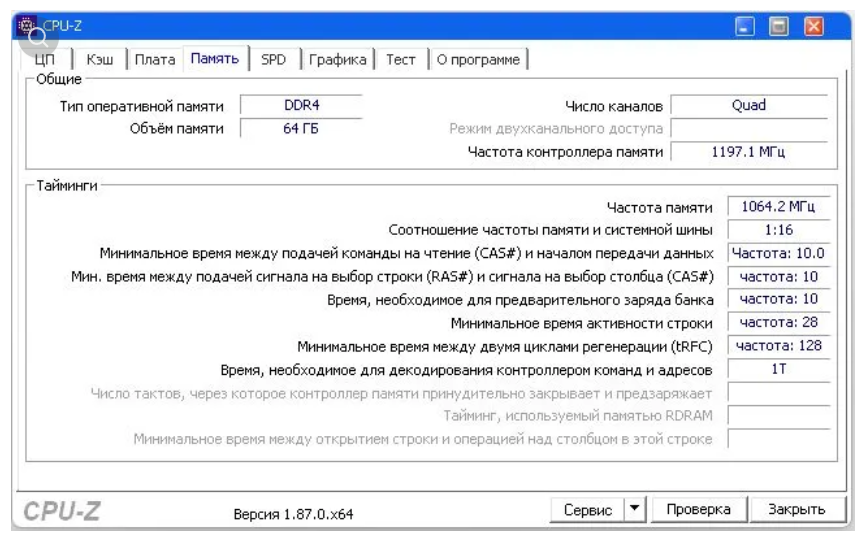Click the Время, необходимое для предварительного заряда банка label
This screenshot has height=536, width=860.
[520, 300]
